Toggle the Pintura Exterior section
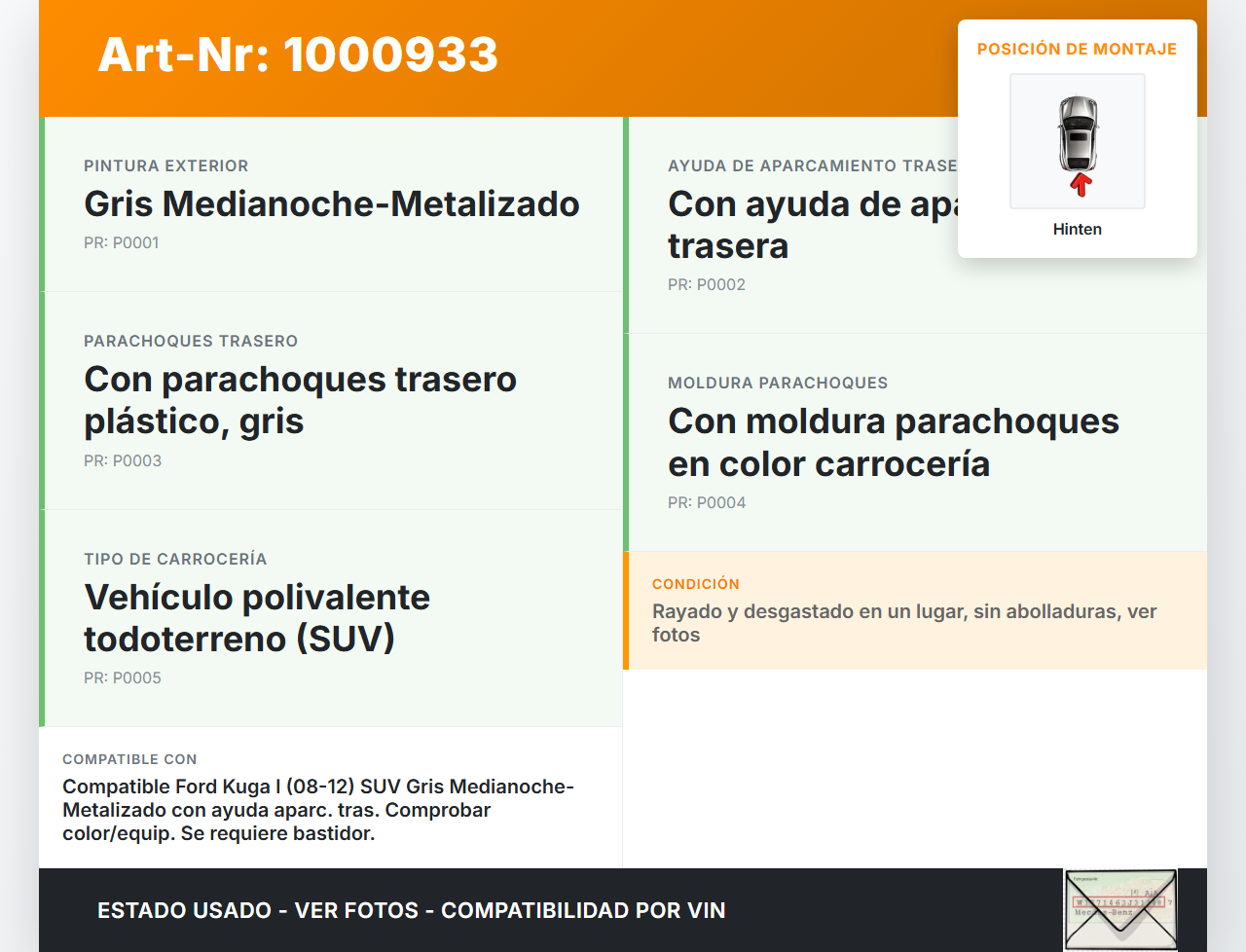 click(331, 202)
